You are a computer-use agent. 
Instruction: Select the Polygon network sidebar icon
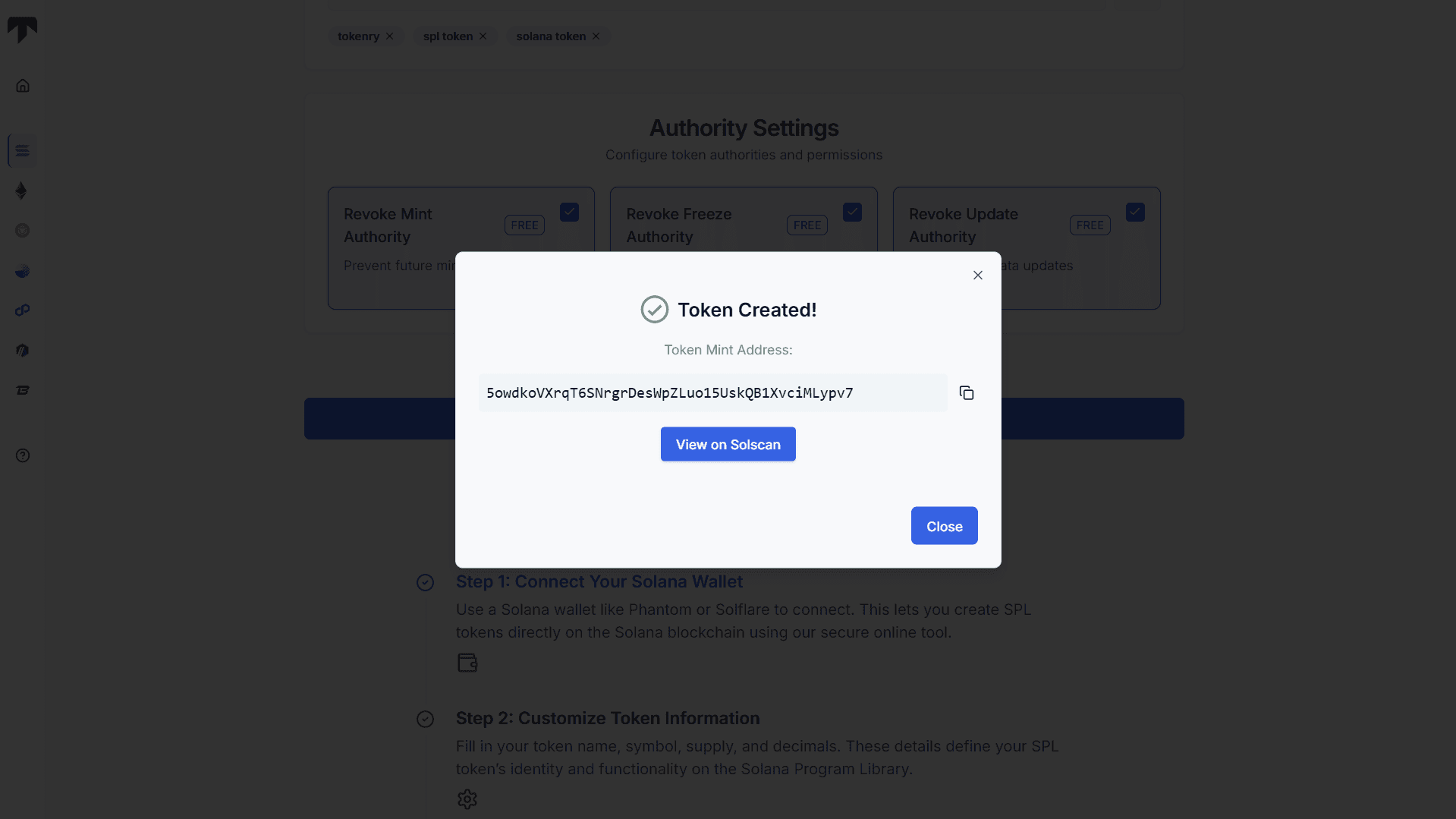click(22, 310)
